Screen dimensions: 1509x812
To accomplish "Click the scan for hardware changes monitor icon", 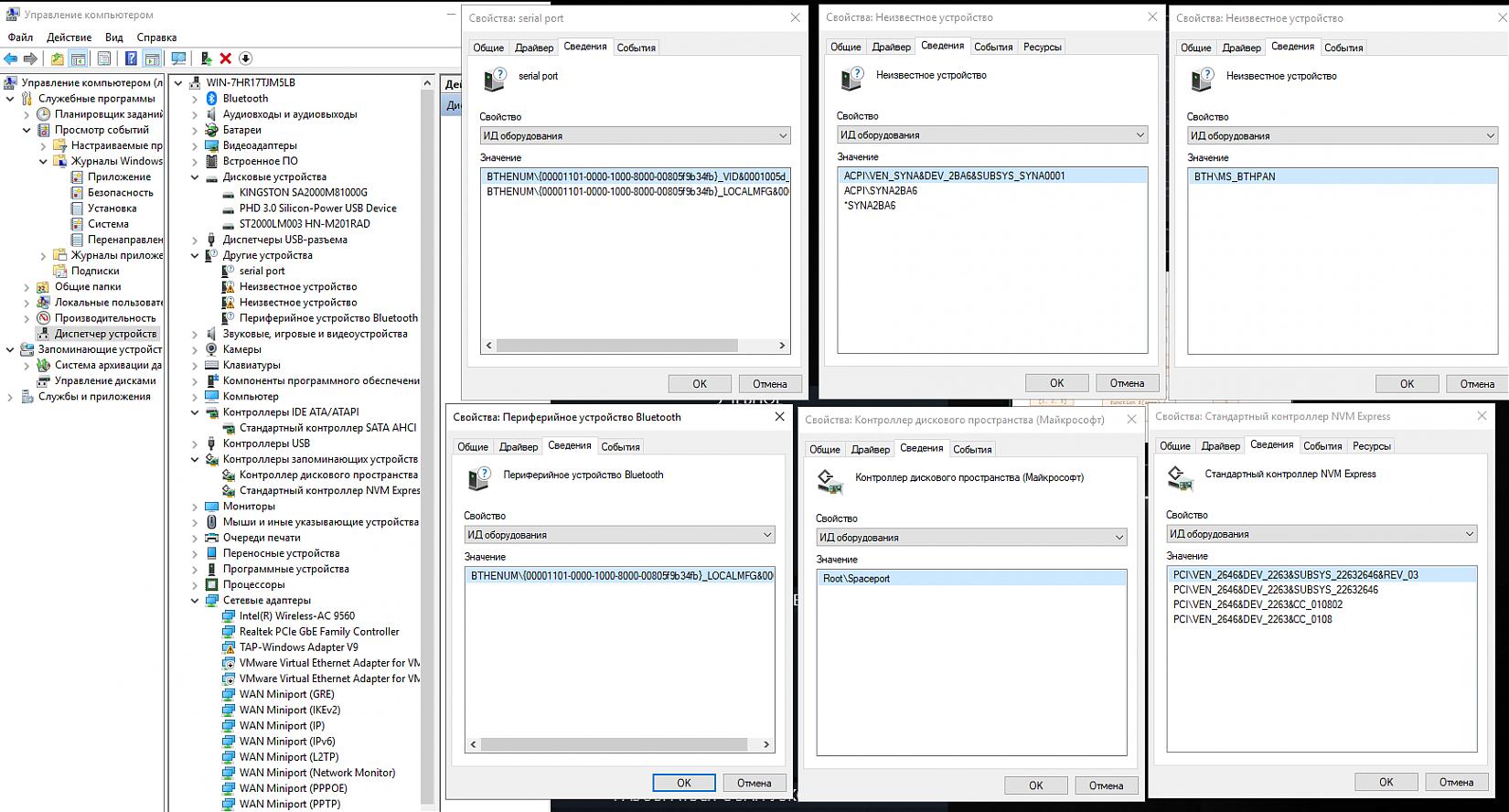I will [x=178, y=59].
